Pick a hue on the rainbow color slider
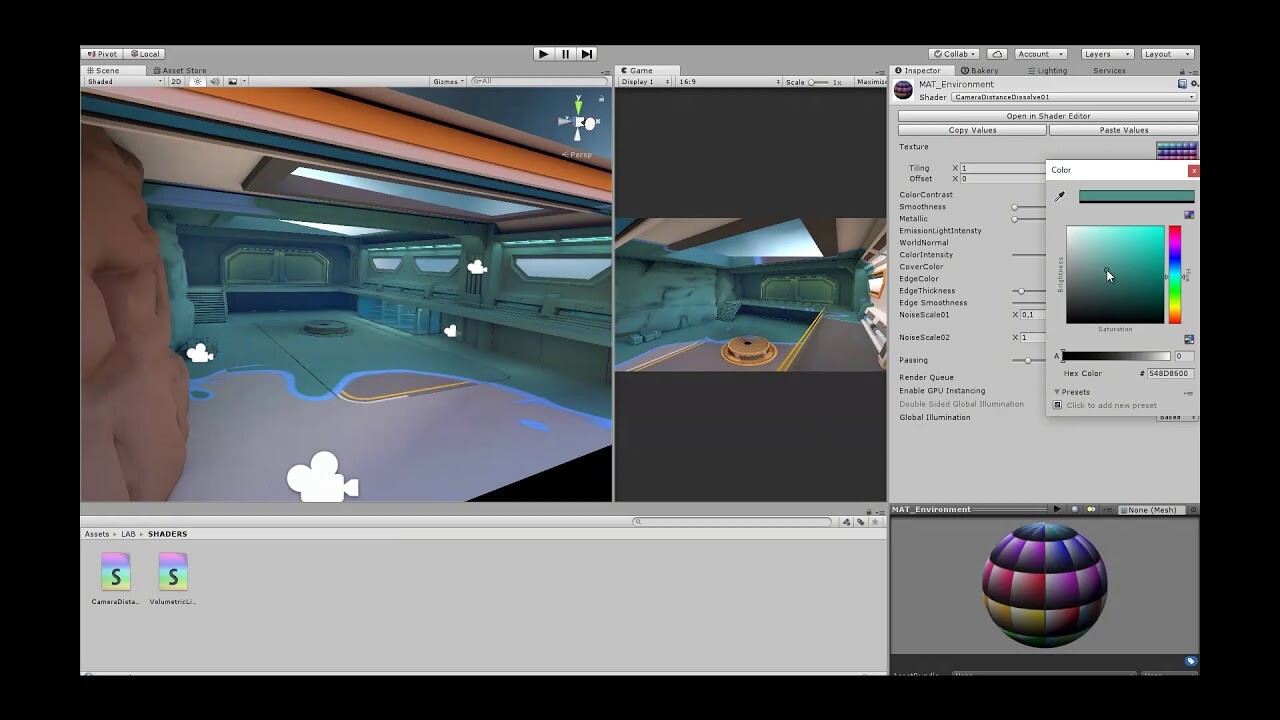 [x=1175, y=275]
